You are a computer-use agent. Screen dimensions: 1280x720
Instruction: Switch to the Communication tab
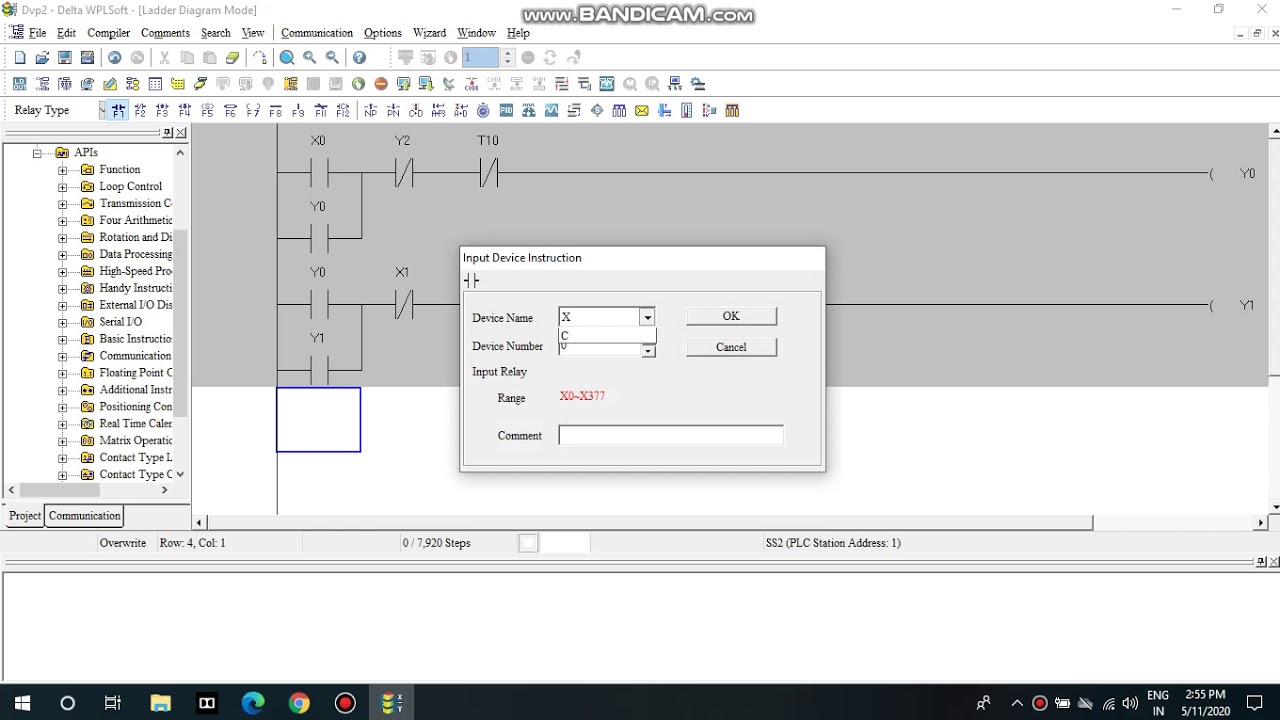(x=85, y=516)
